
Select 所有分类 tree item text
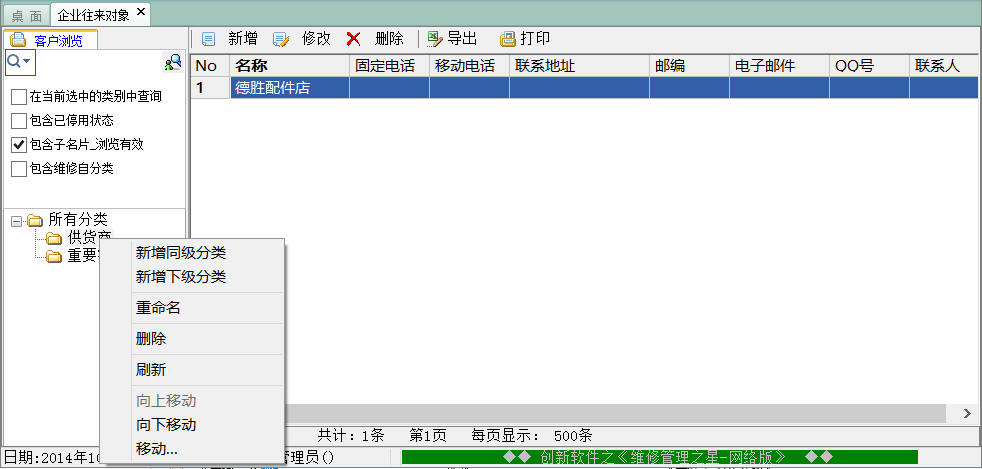coord(78,220)
